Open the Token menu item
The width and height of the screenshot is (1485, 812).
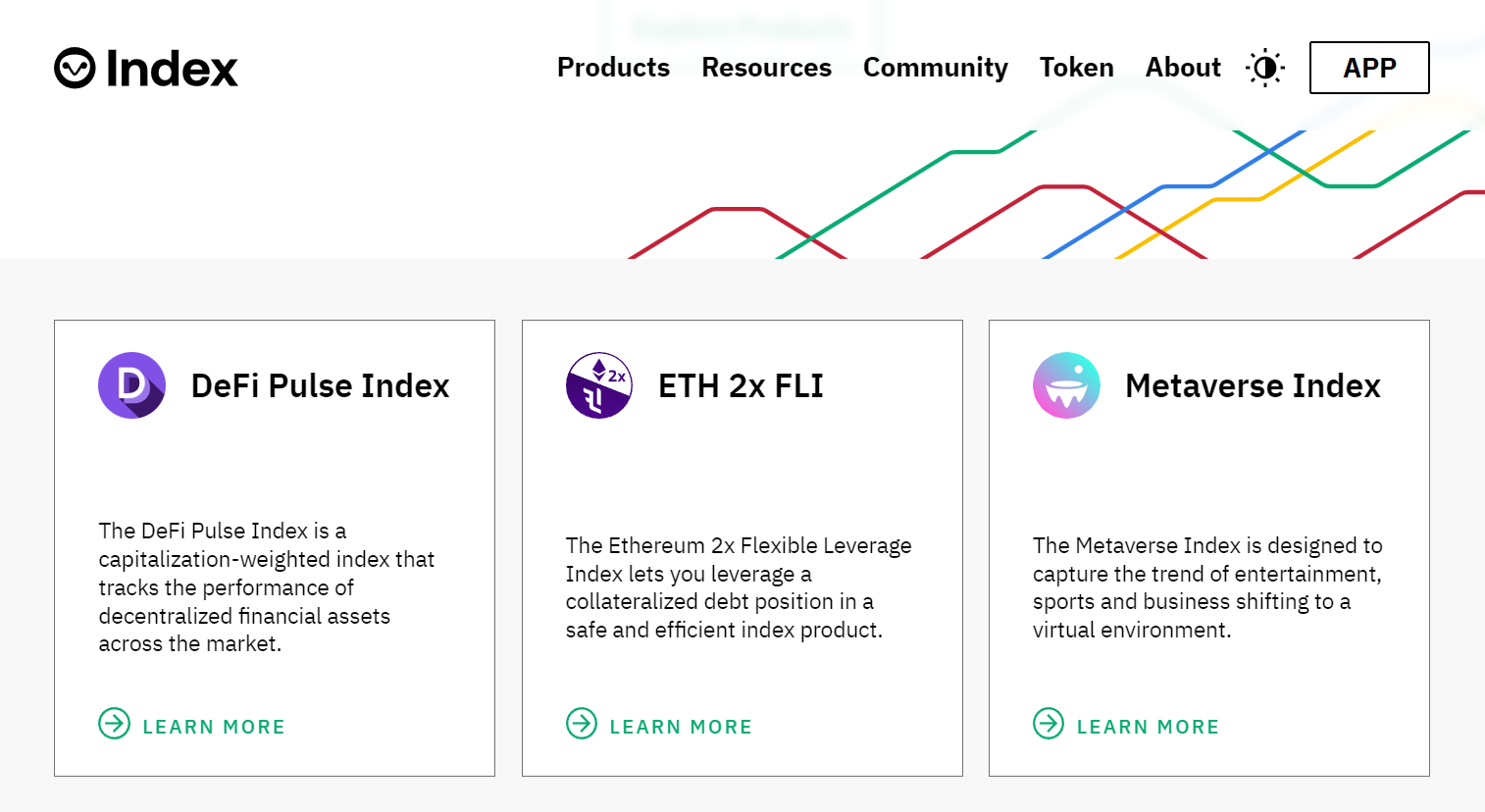tap(1076, 67)
